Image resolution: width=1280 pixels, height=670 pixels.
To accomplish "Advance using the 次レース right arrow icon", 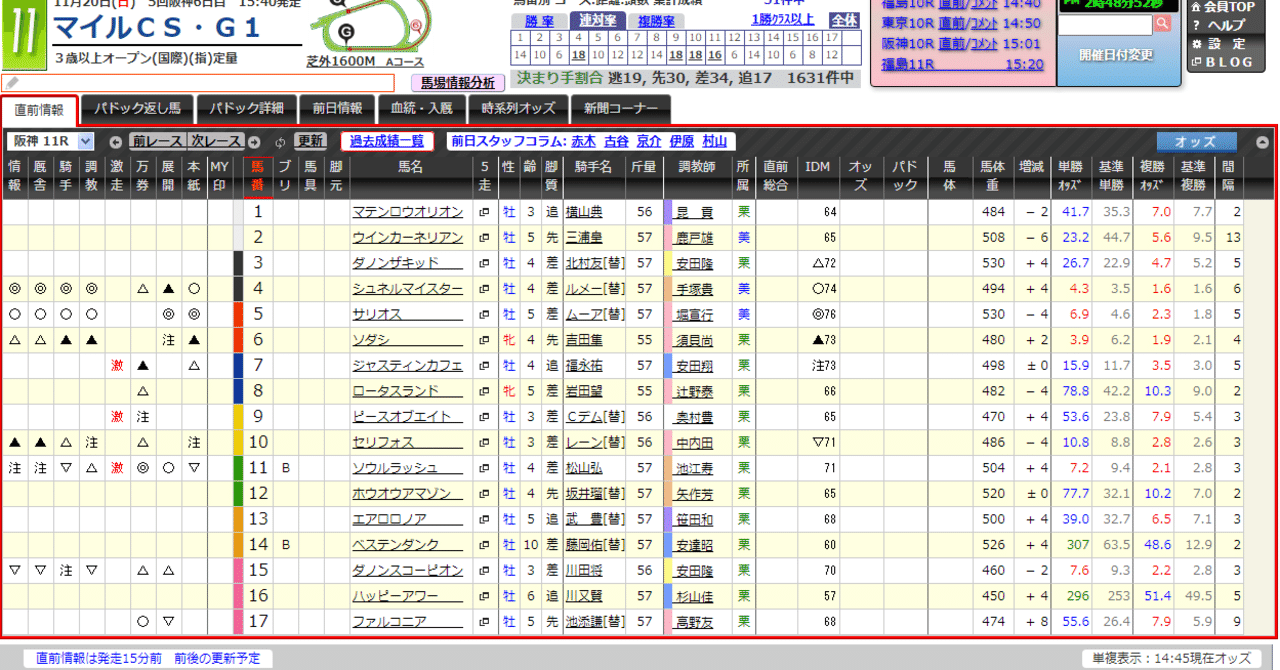I will [252, 141].
